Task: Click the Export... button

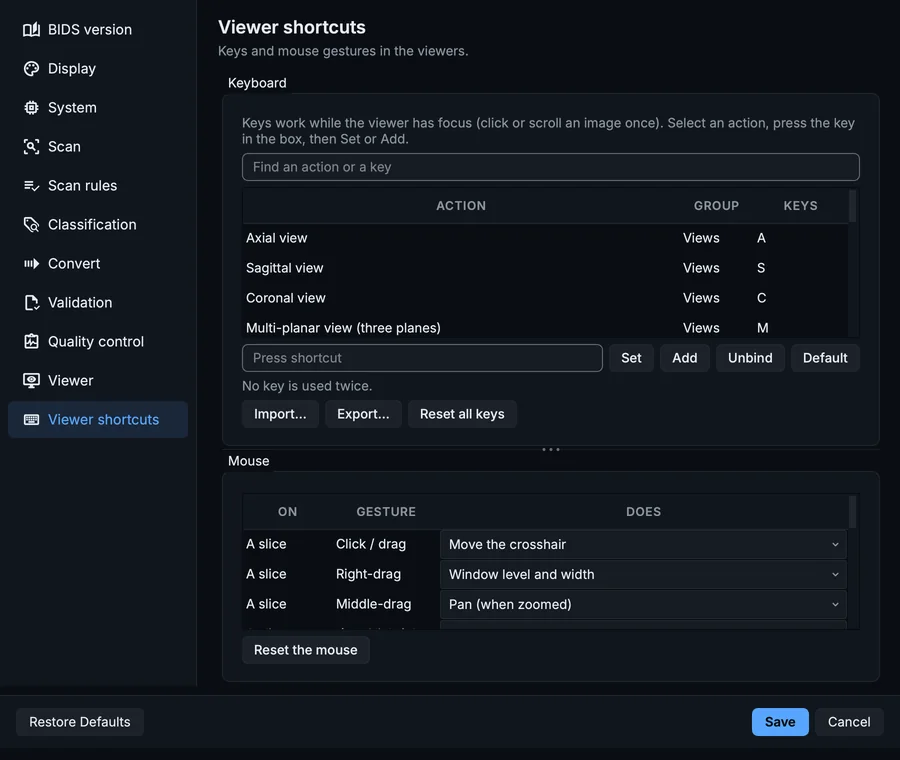Action: coord(363,414)
